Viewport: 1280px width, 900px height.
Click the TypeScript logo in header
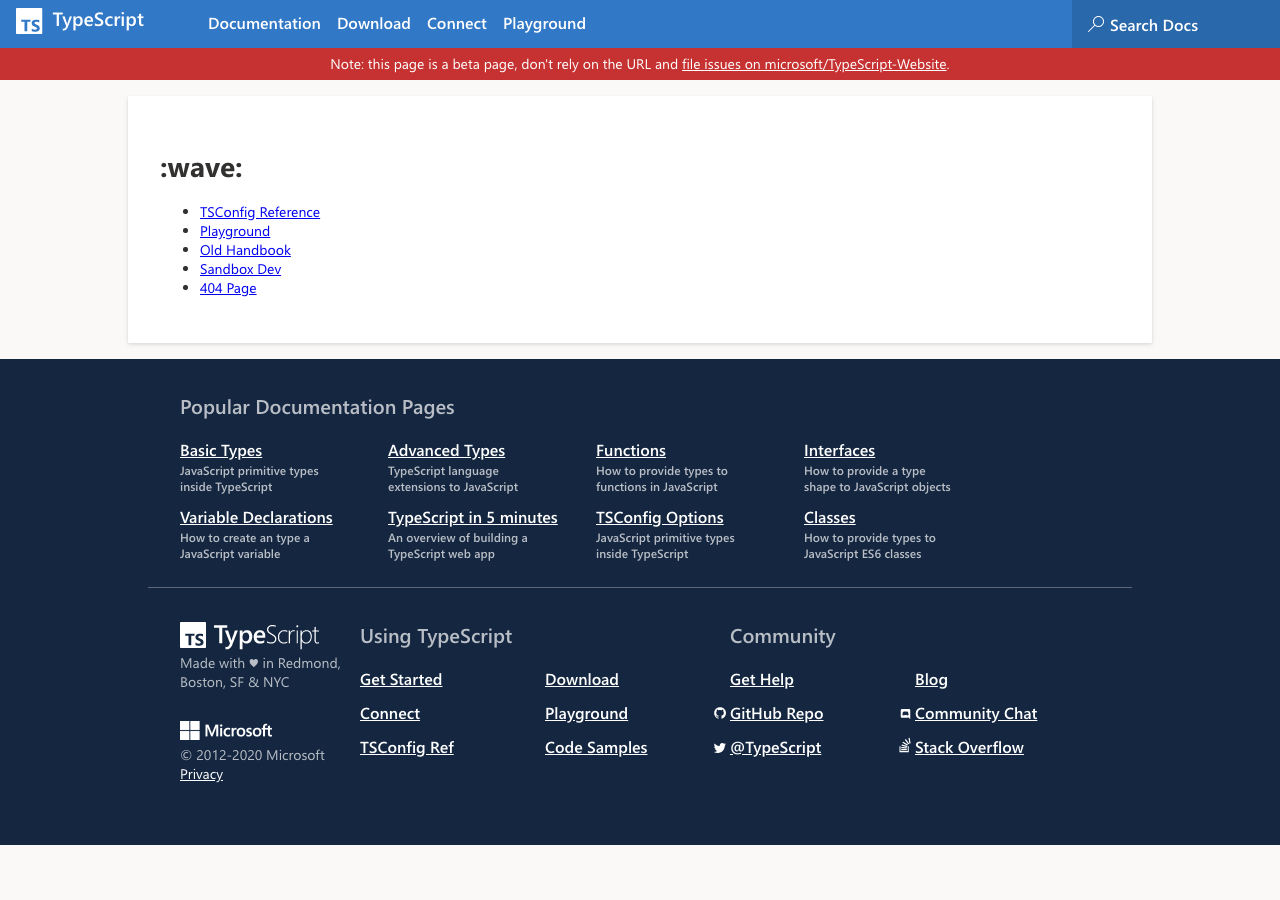pos(80,21)
